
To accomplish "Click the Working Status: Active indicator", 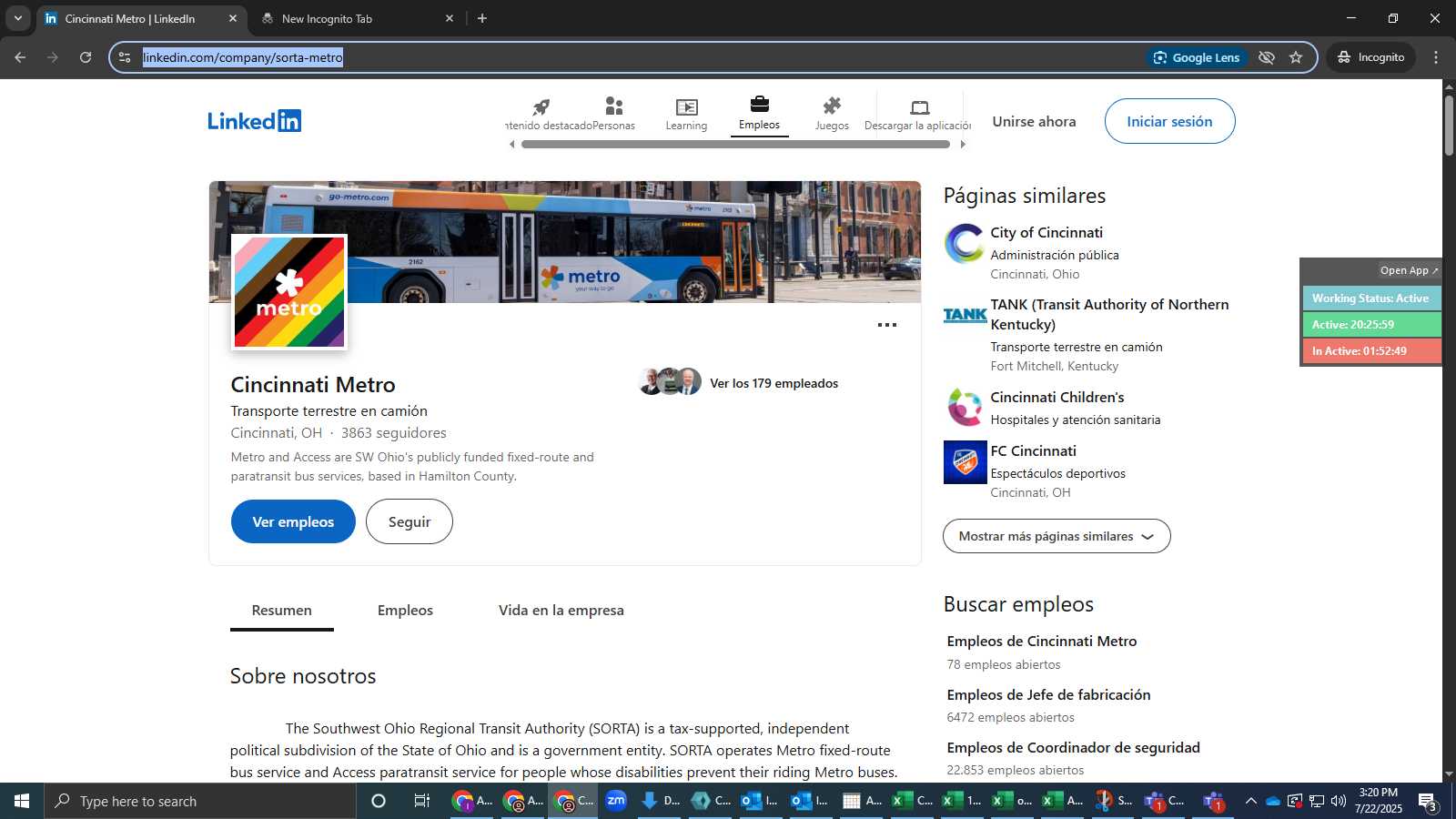I will (1371, 298).
